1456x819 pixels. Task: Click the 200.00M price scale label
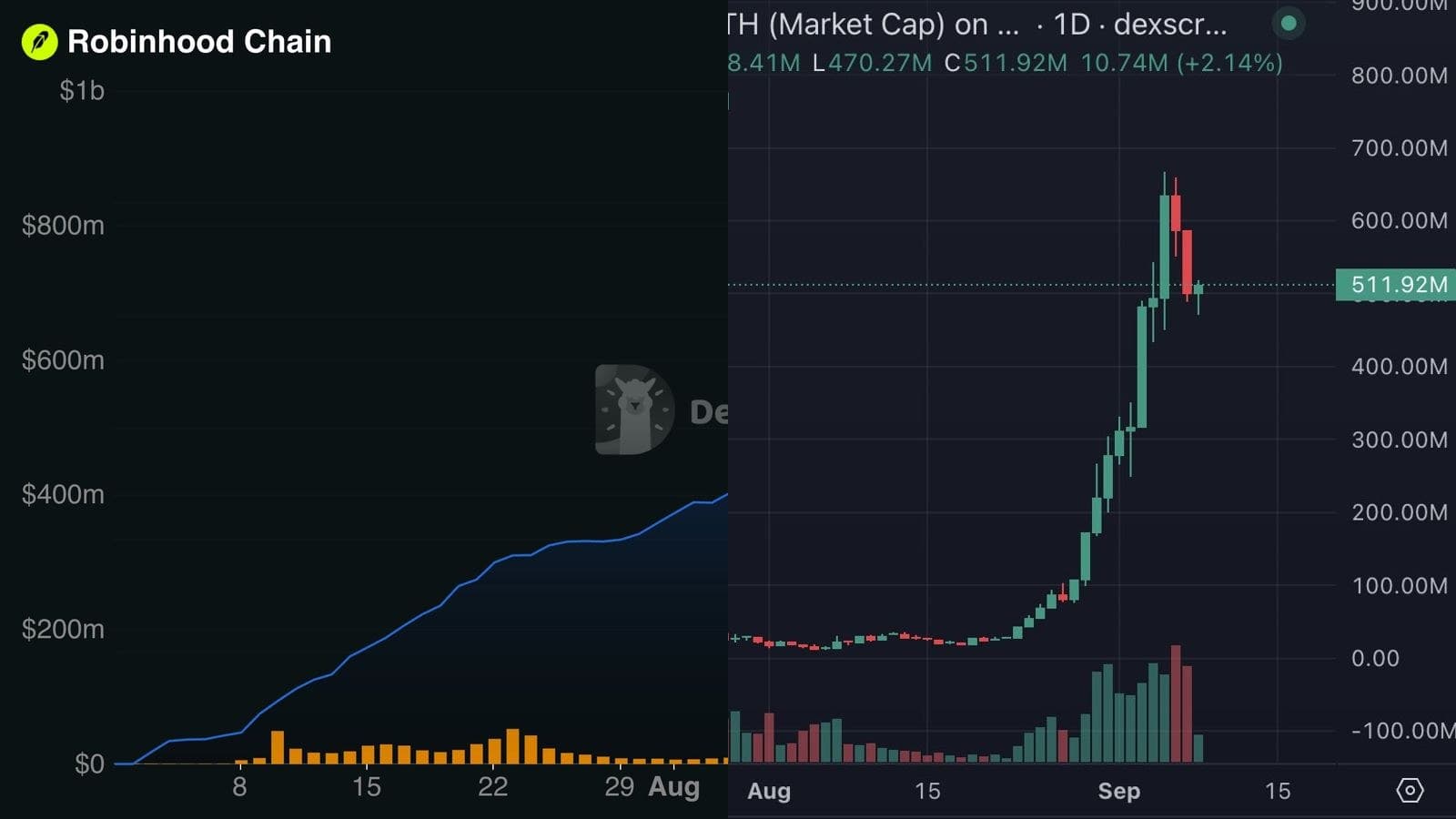[1400, 512]
